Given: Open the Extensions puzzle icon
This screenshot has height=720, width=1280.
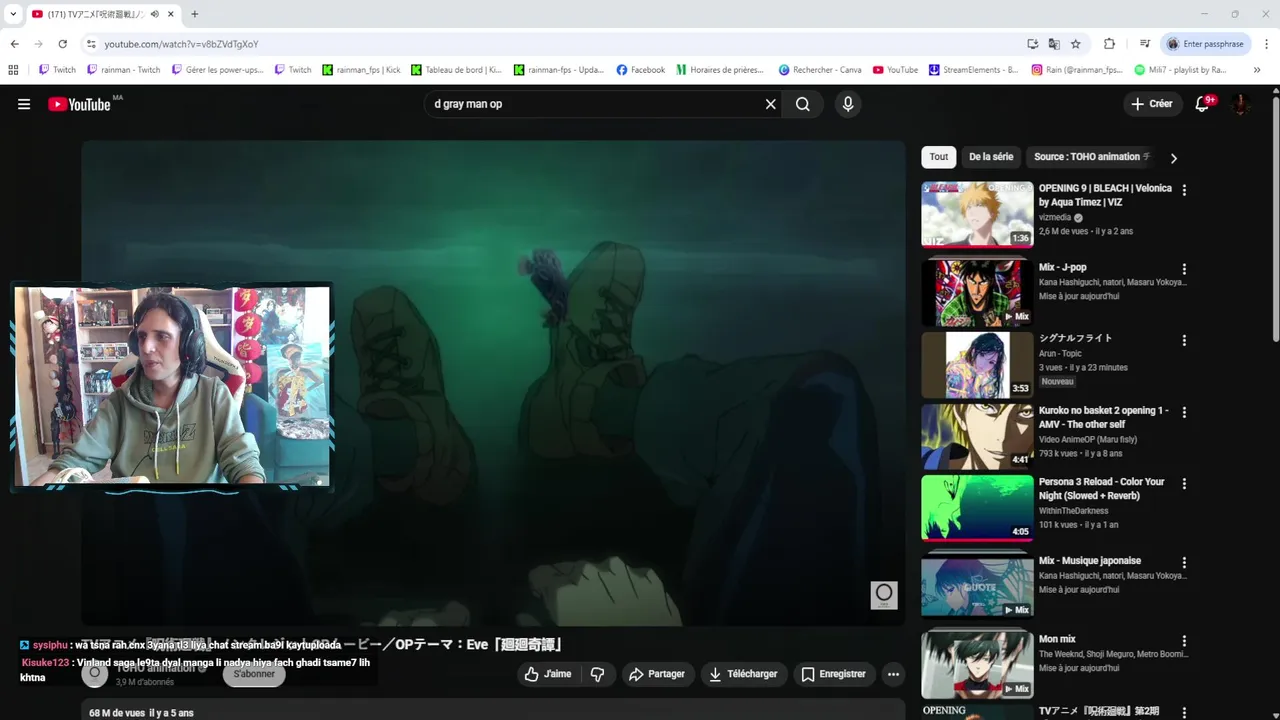Looking at the screenshot, I should (1109, 44).
